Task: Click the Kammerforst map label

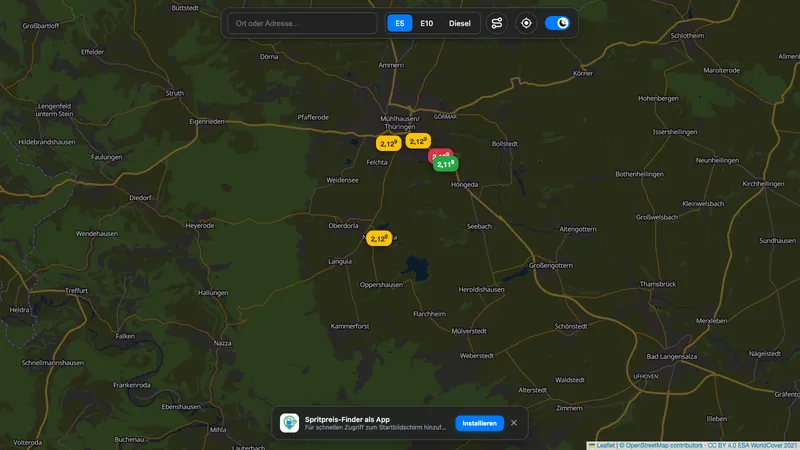Action: (350, 326)
